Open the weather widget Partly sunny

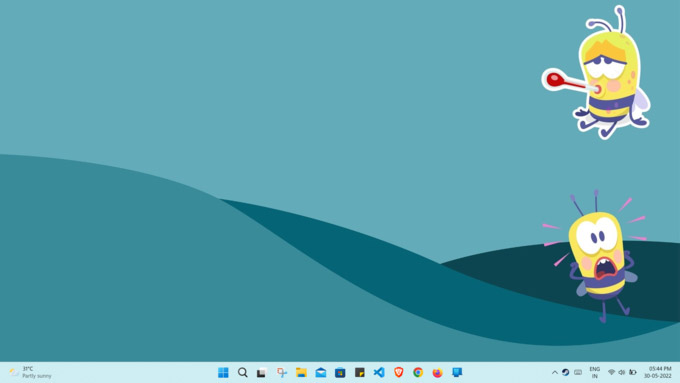pos(30,372)
